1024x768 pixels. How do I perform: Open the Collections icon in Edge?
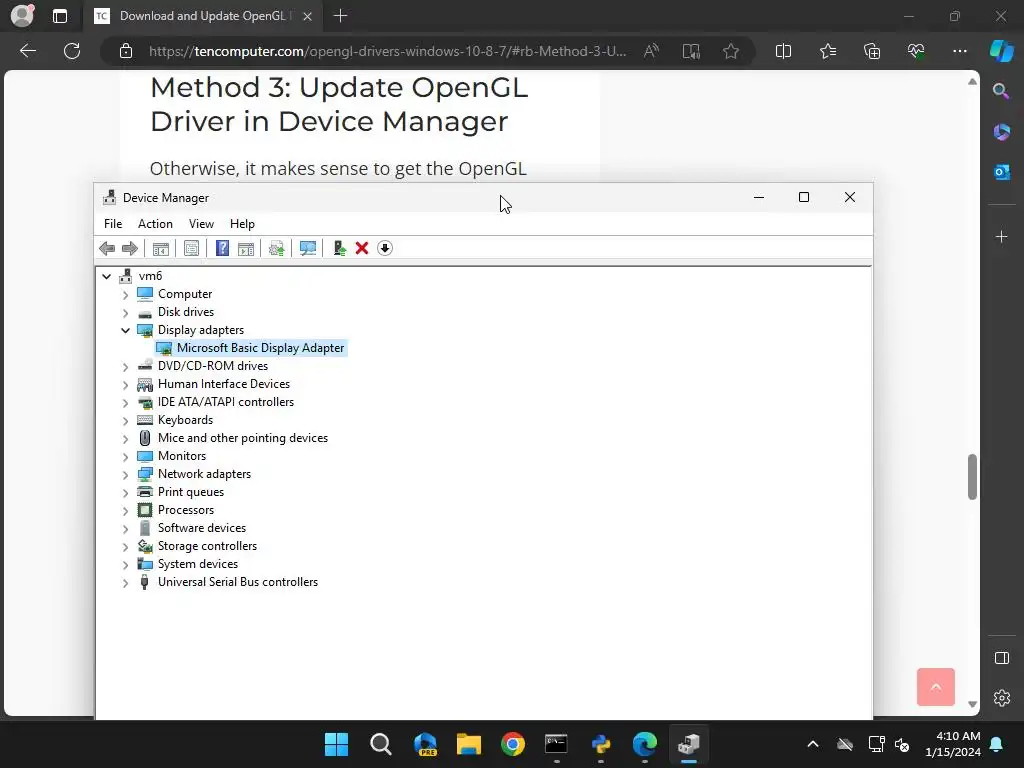872,51
